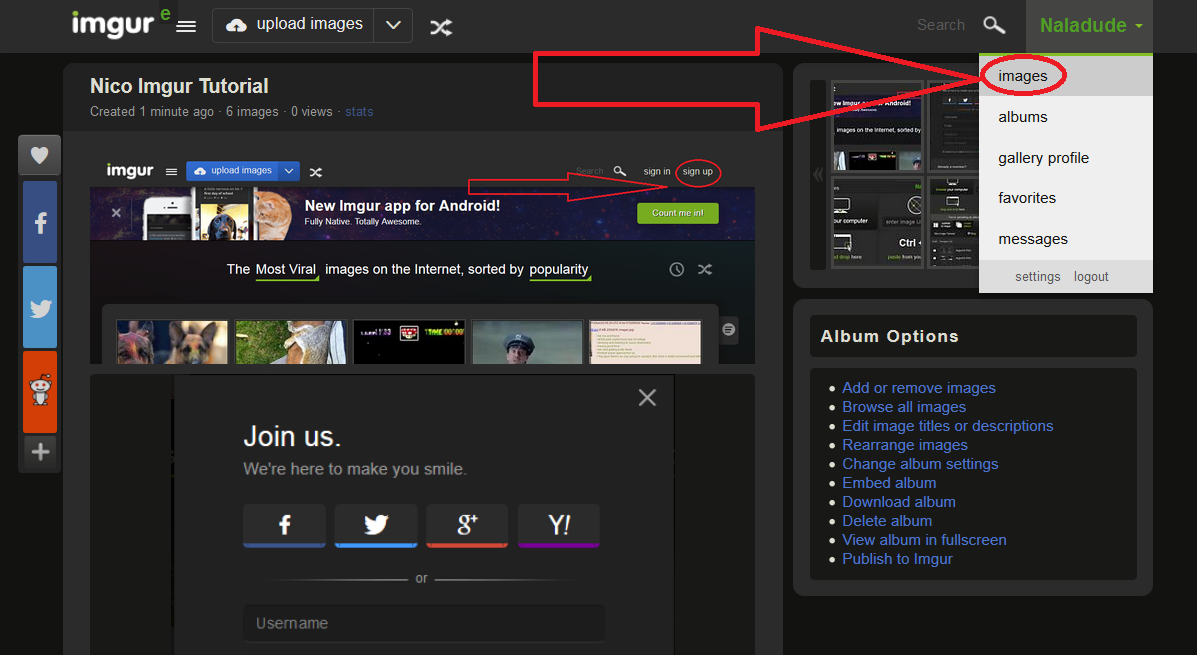Click the double-chevron arrow left of the album thumbnails
This screenshot has width=1197, height=655.
818,175
